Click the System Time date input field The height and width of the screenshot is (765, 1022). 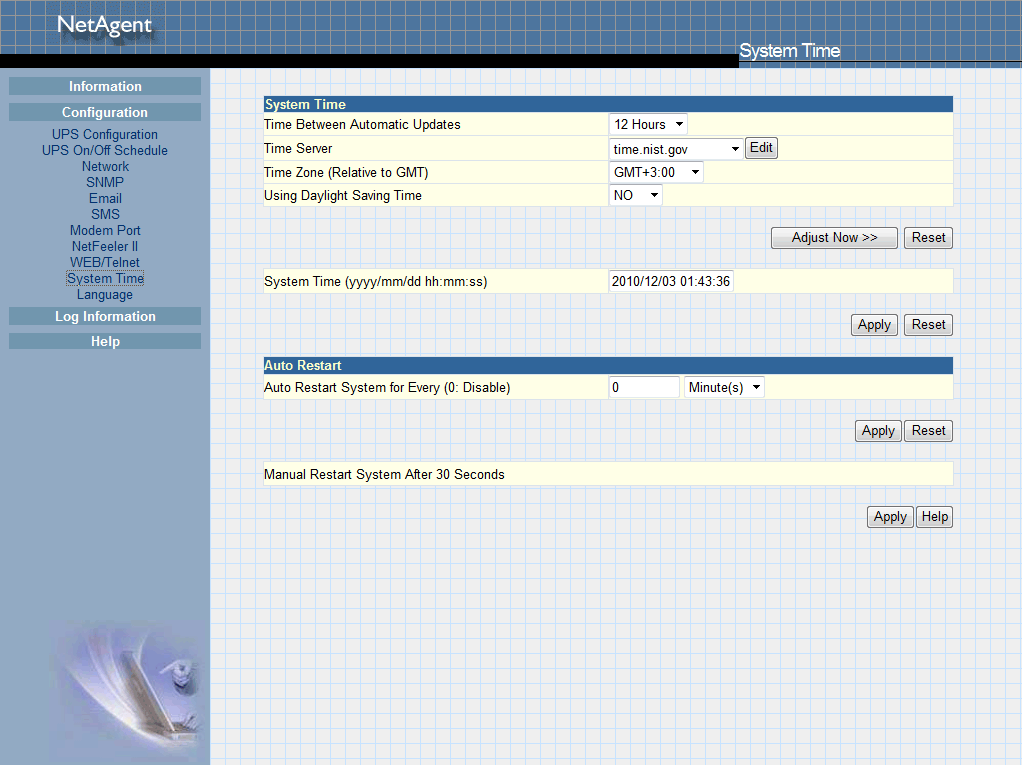click(x=671, y=282)
